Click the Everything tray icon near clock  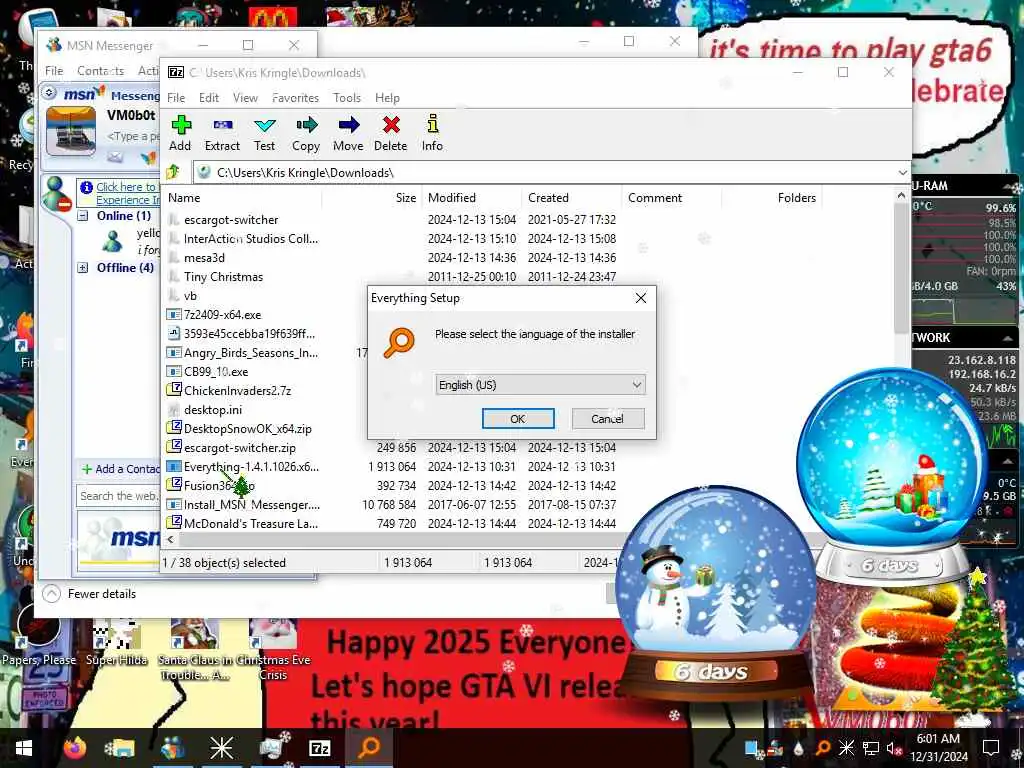pyautogui.click(x=822, y=748)
